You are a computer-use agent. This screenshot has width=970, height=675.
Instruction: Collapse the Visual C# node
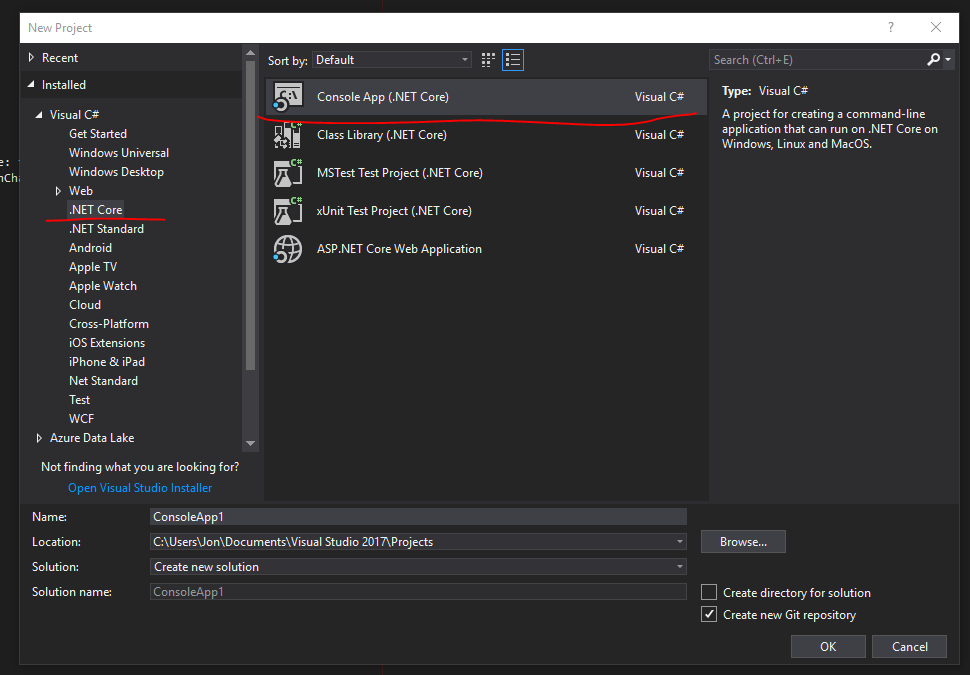(39, 114)
